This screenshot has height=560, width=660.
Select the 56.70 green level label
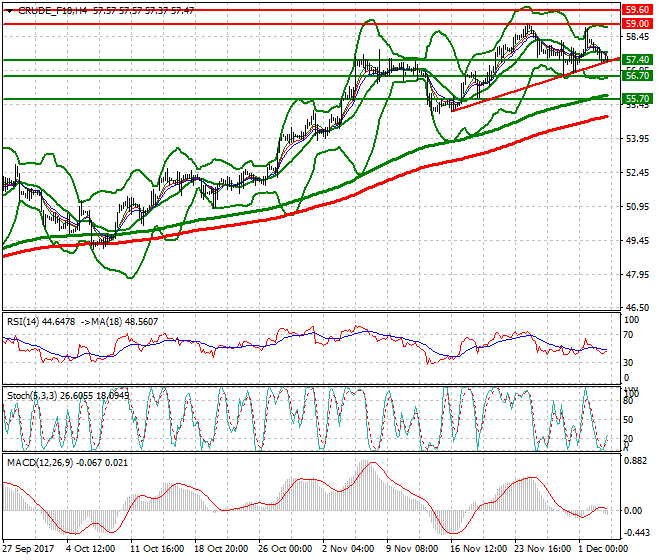coord(637,76)
